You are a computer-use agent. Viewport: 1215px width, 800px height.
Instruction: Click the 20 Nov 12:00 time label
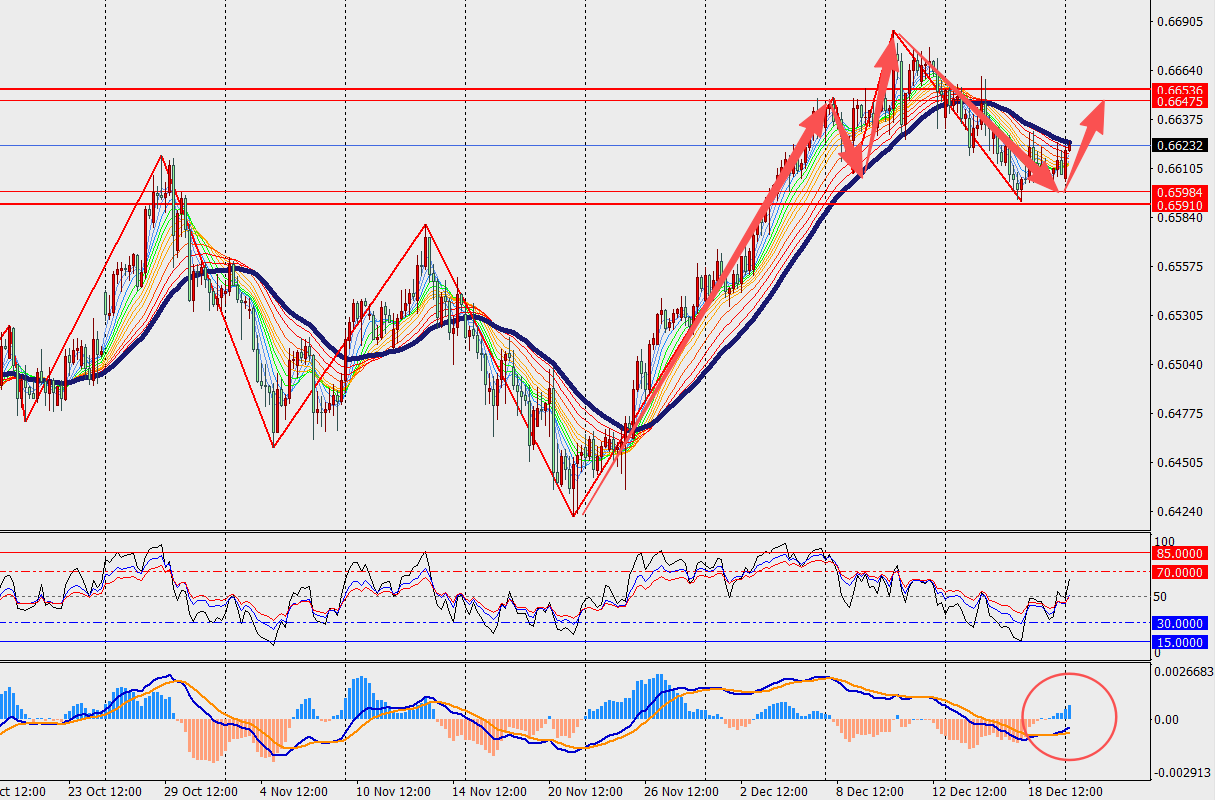point(586,791)
